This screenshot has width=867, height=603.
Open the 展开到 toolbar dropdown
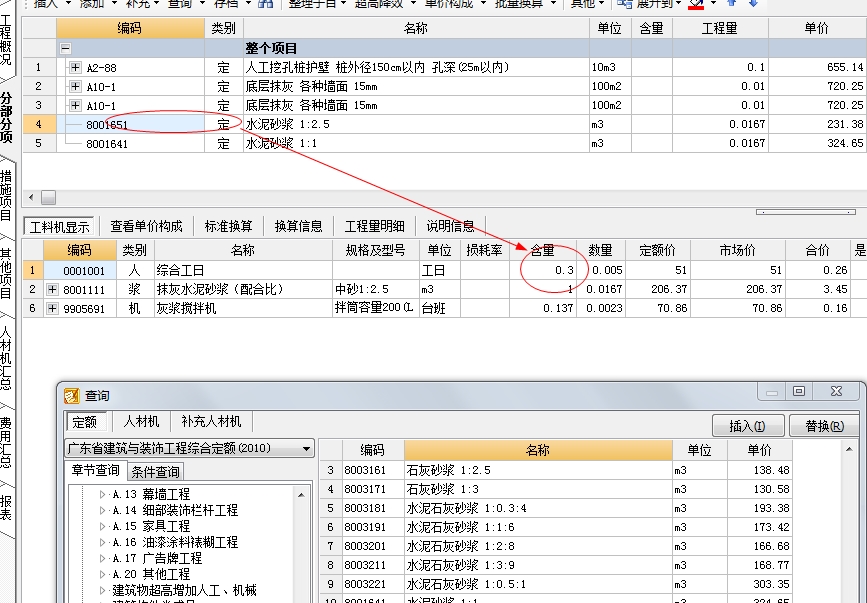point(678,3)
